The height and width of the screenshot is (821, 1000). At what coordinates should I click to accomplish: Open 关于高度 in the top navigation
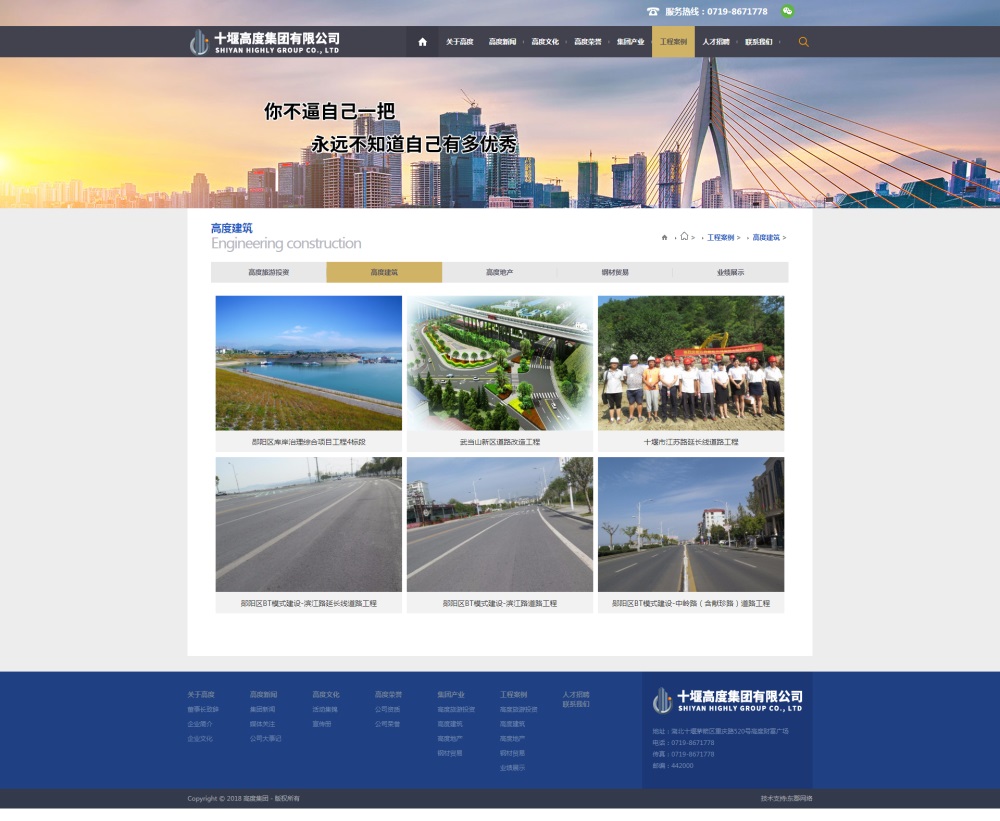click(459, 42)
